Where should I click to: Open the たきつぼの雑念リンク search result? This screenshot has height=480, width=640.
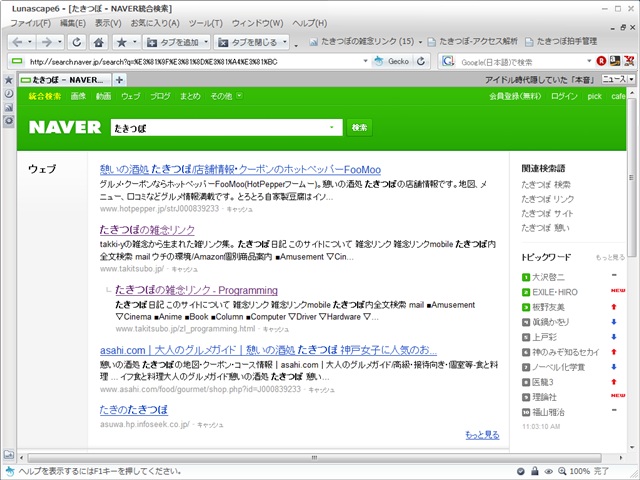(x=147, y=230)
